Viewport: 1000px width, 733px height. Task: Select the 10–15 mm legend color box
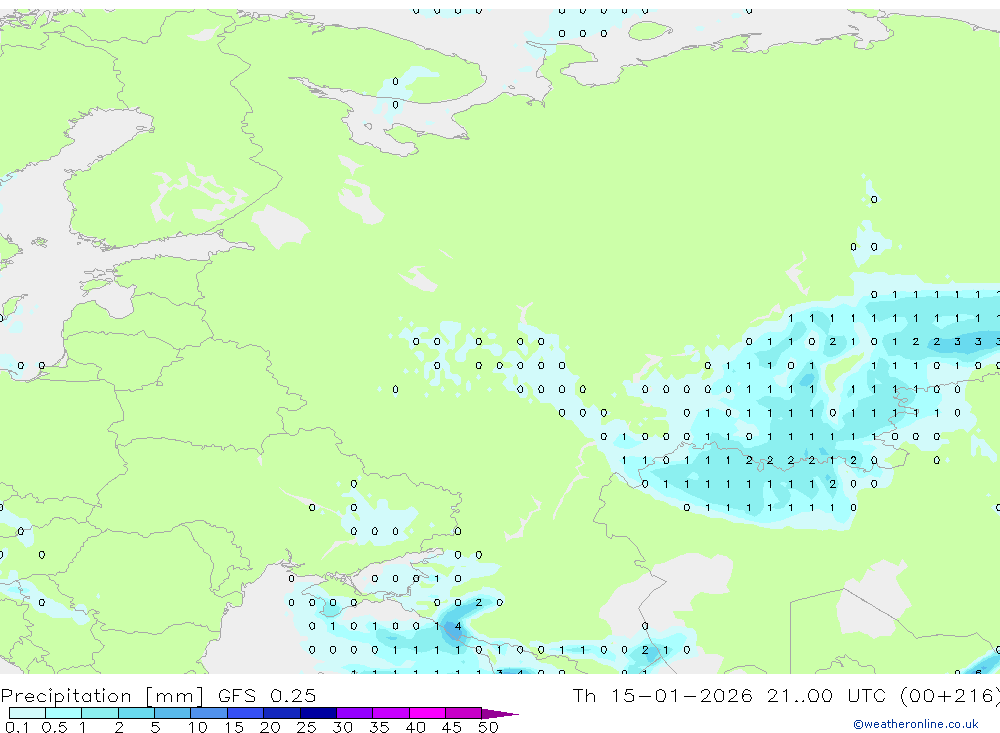coord(209,713)
